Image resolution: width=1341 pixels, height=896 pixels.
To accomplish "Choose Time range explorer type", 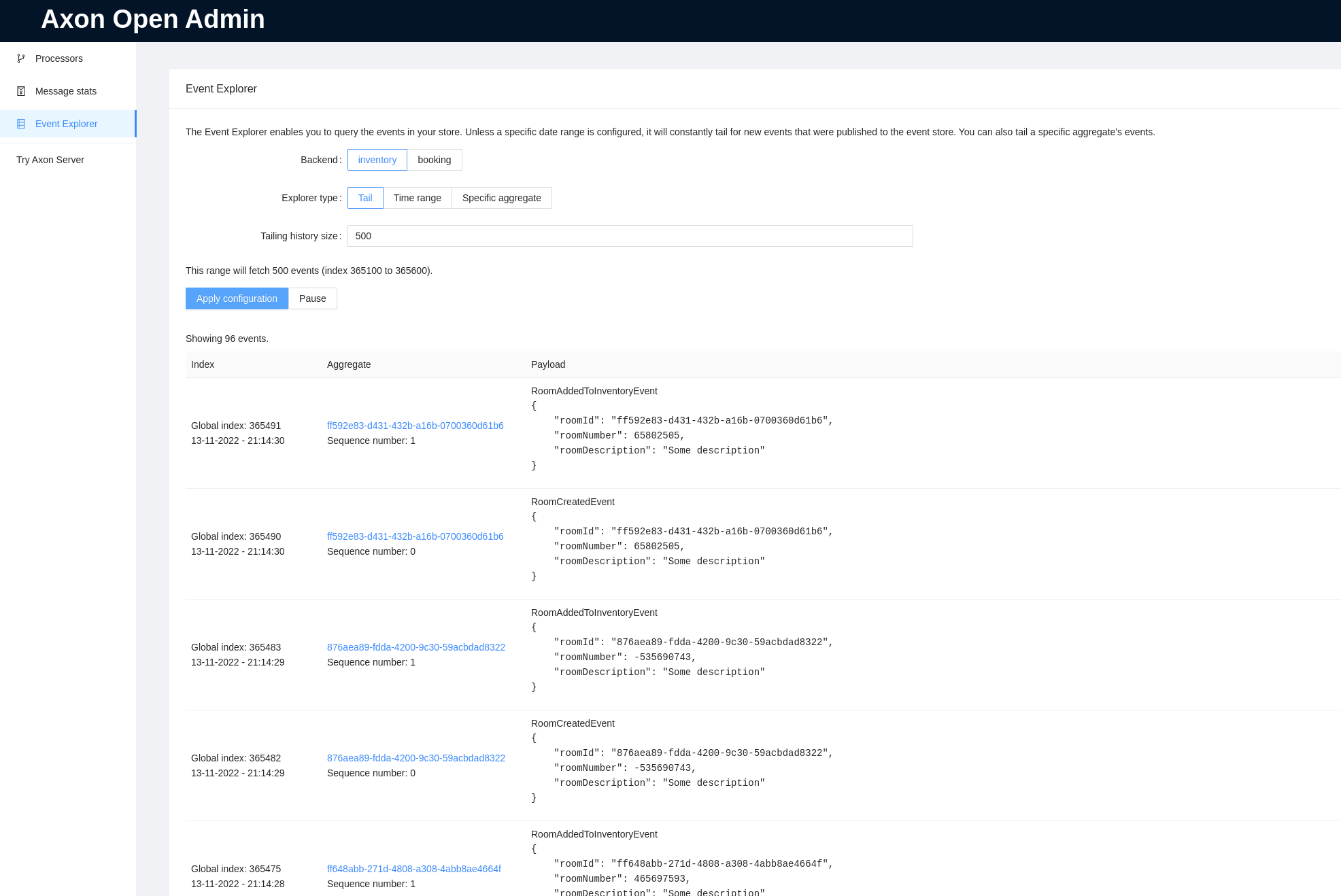I will [x=417, y=198].
